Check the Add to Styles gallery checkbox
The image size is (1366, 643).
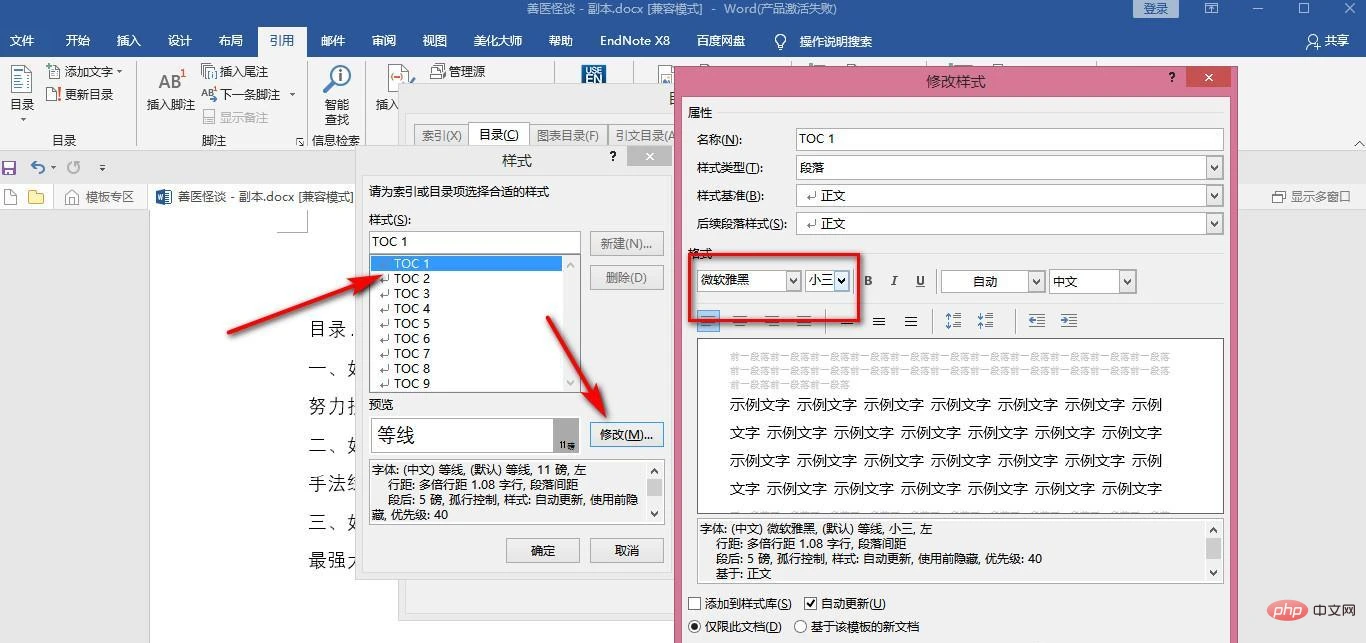[695, 604]
